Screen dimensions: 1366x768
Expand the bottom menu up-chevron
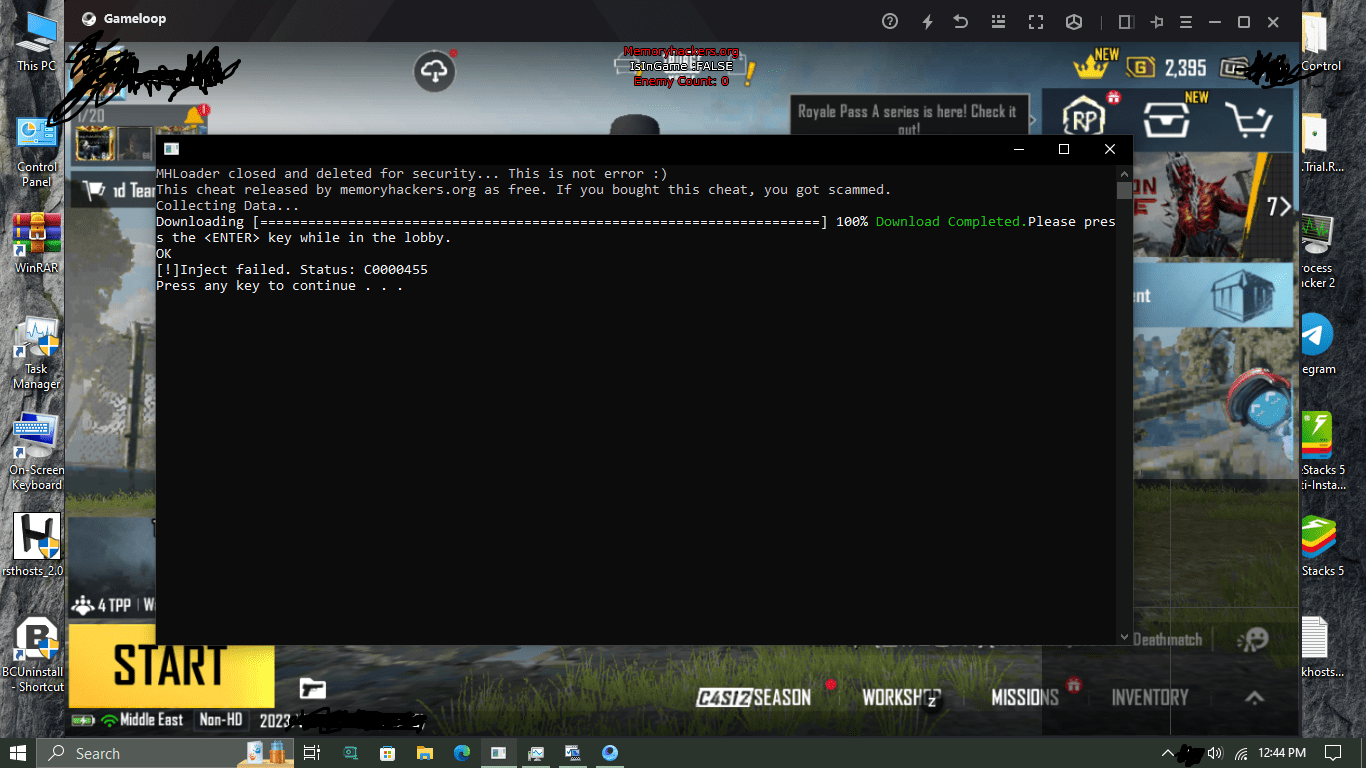(x=1254, y=697)
